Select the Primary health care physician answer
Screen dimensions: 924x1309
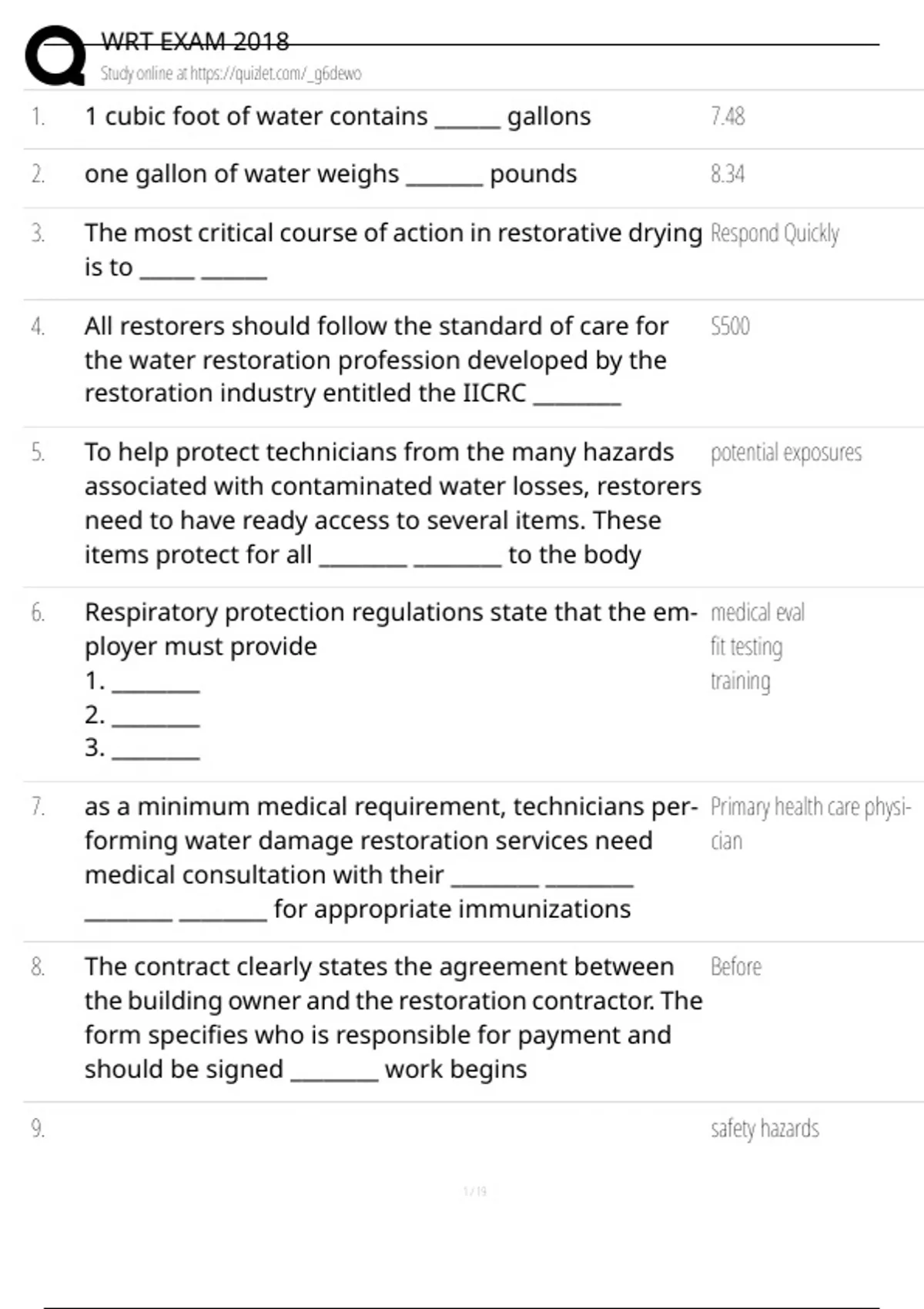tap(810, 807)
